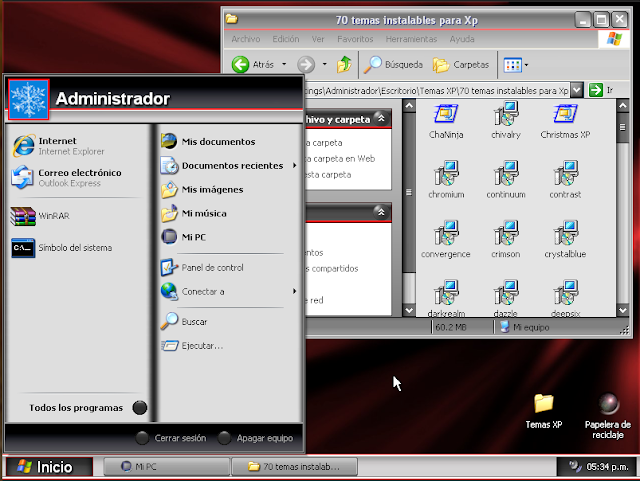Click the system tray icon near clock
Image resolution: width=640 pixels, height=481 pixels.
575,466
